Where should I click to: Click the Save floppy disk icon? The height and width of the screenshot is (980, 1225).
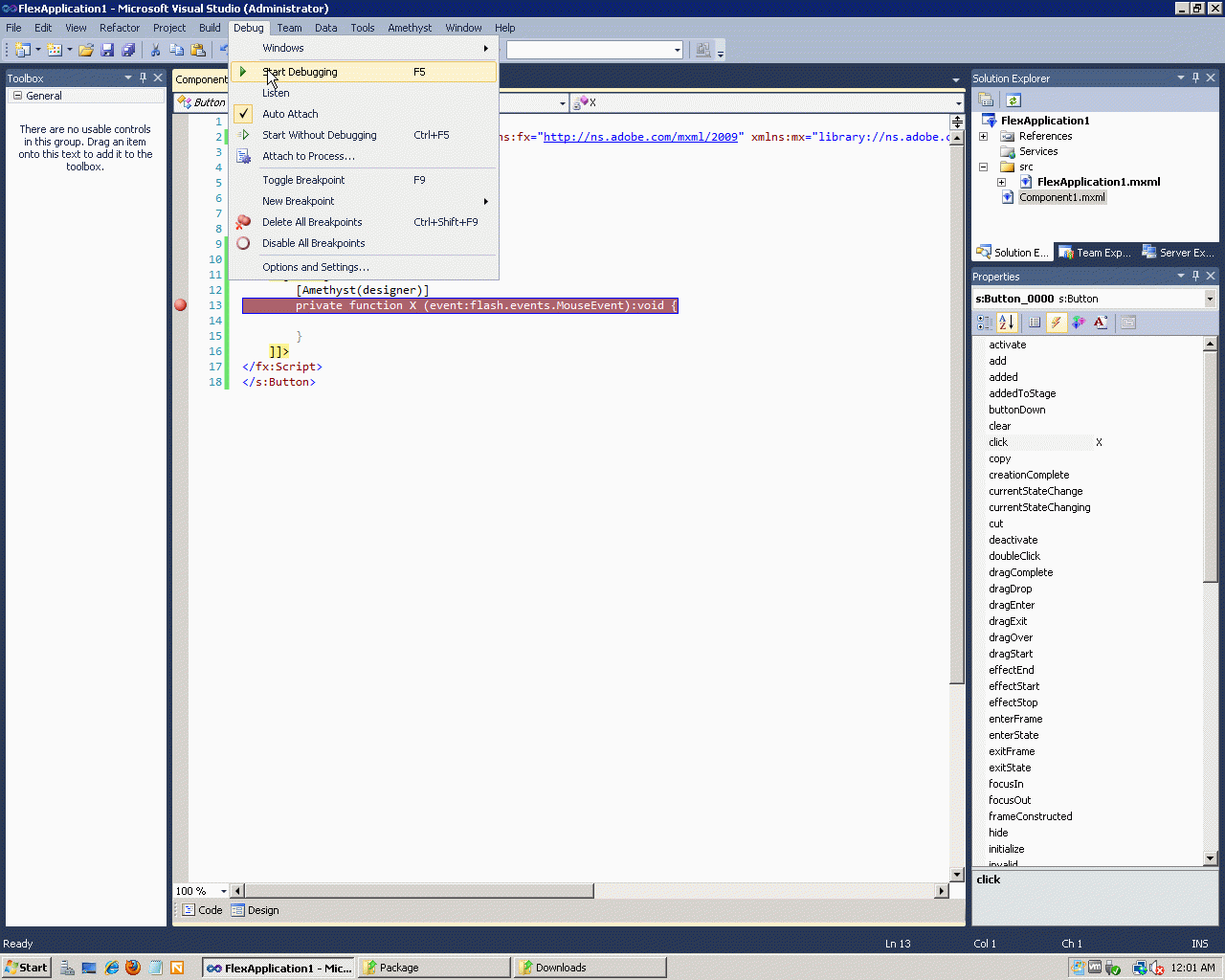[107, 50]
